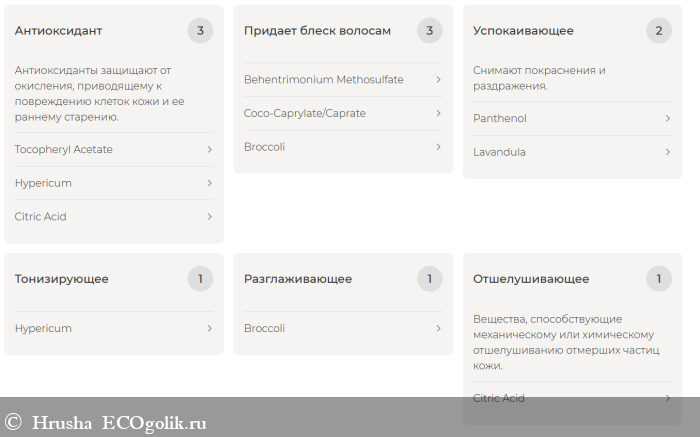700x437 pixels.
Task: Click the count badge on Отшелушивающее card
Action: (658, 279)
